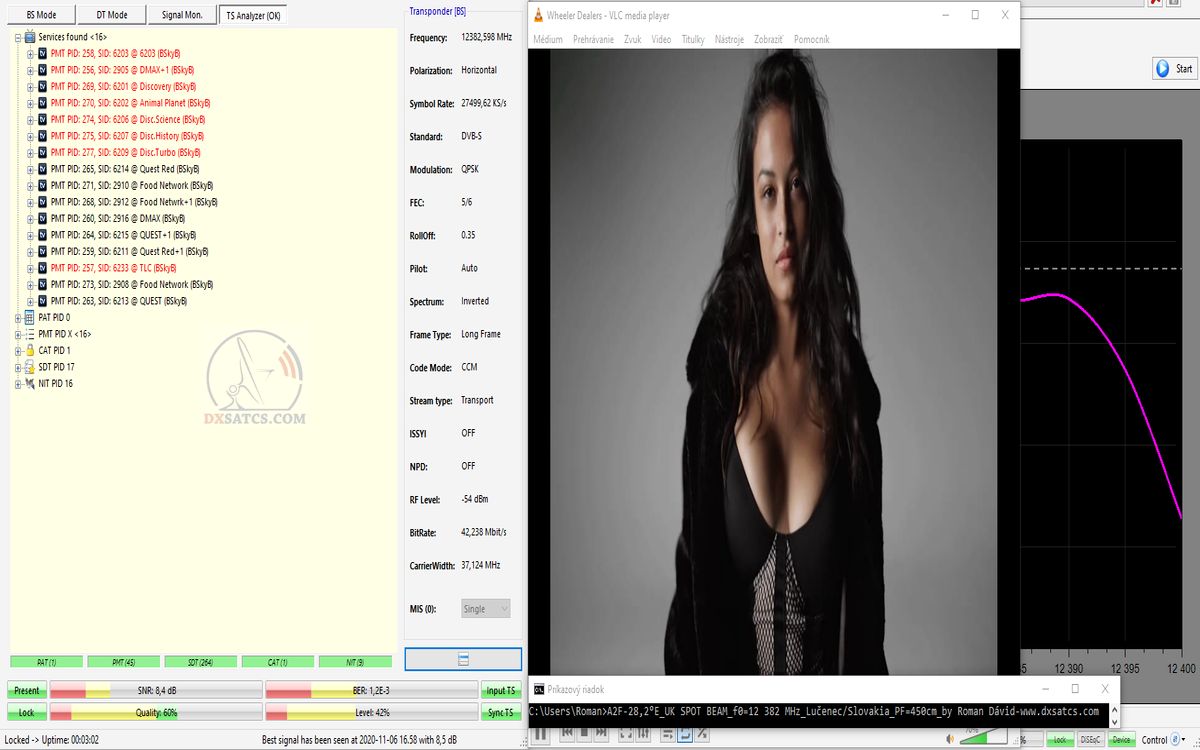The width and height of the screenshot is (1200, 750).
Task: Click the list icon for PMT PID X
Action: 29,334
